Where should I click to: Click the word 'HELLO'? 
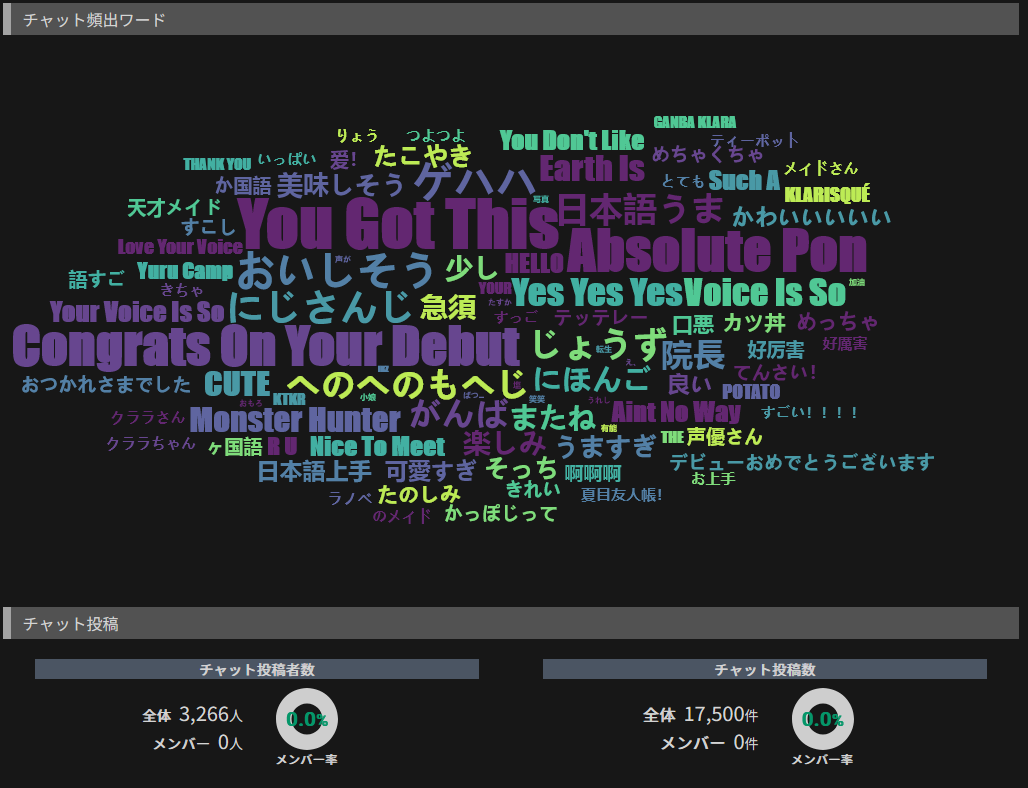(x=534, y=264)
